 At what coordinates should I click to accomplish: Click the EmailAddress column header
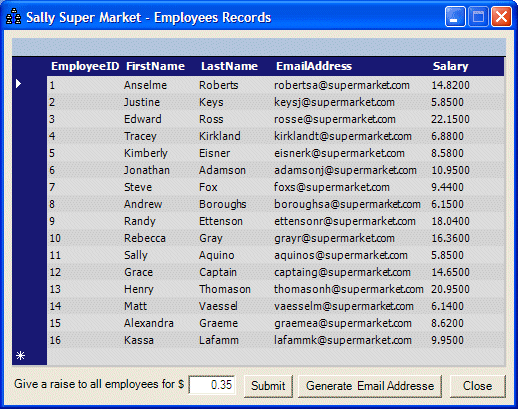314,66
